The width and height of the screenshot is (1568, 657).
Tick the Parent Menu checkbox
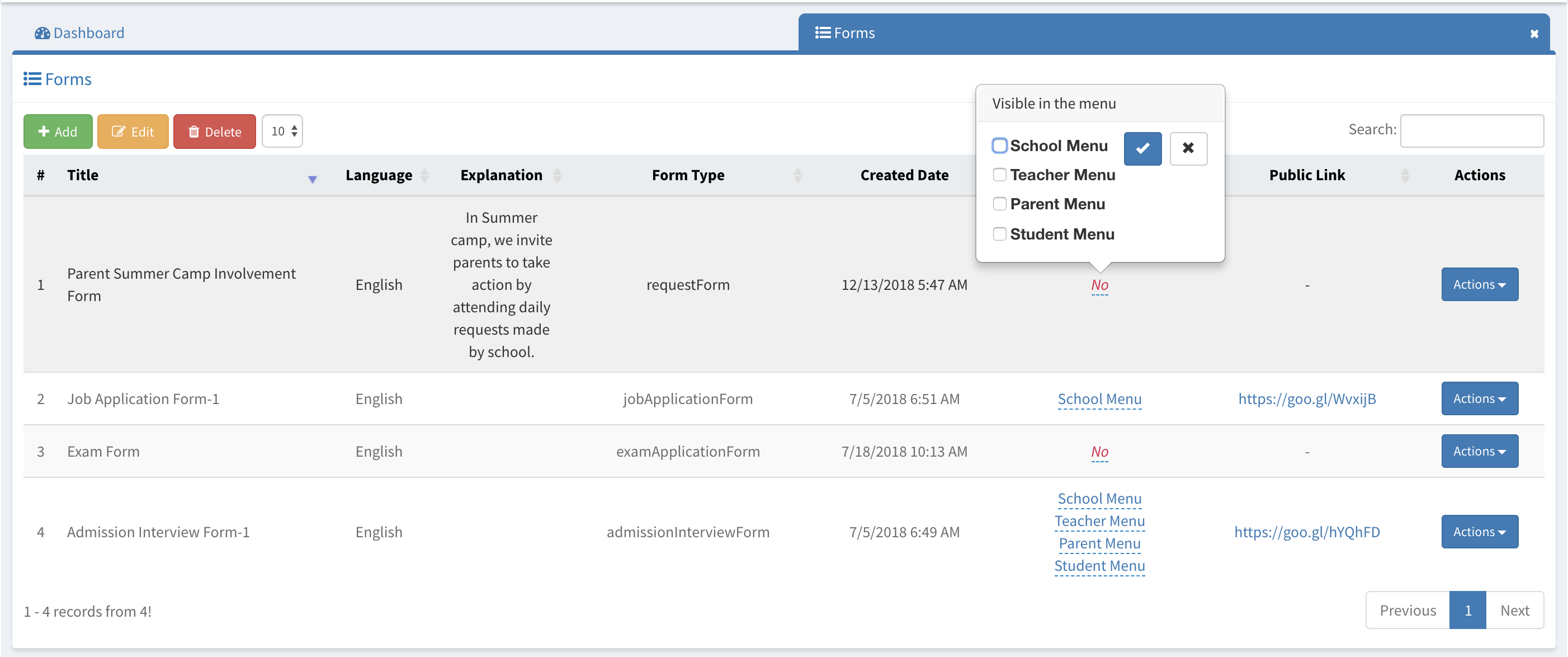pyautogui.click(x=999, y=204)
